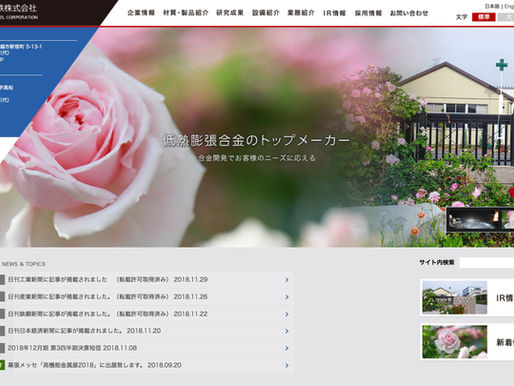Switch site language to 日本語

(x=492, y=6)
